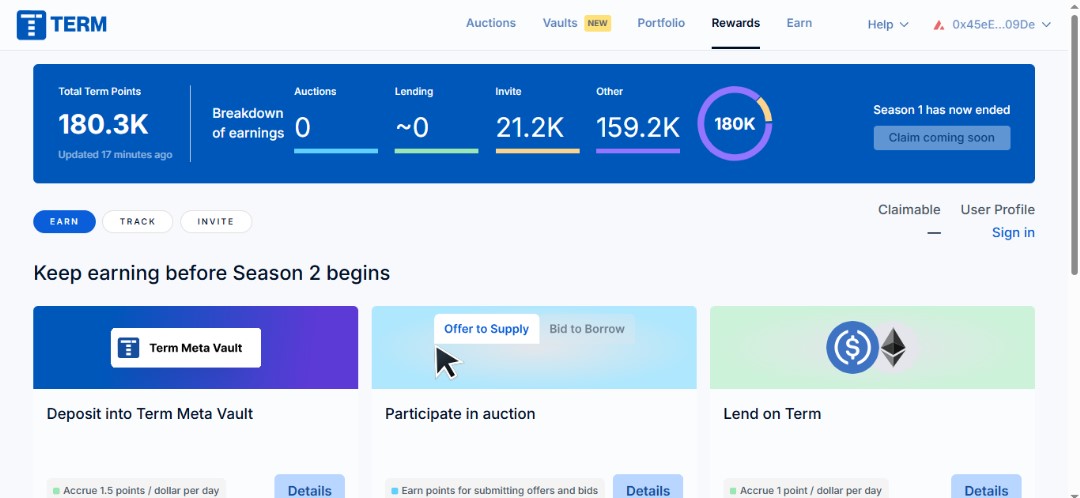Screen dimensions: 1080x498
Task: Click the Participate in auction title
Action: coord(460,414)
